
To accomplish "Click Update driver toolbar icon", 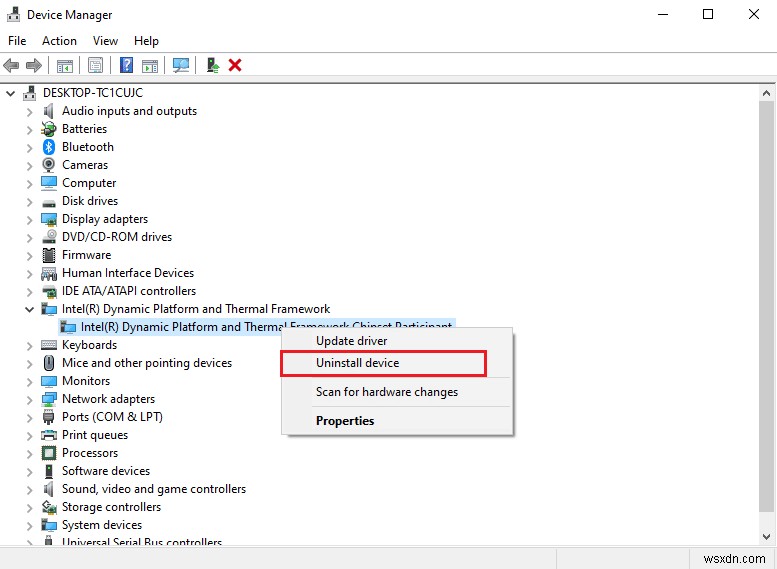I will 213,65.
